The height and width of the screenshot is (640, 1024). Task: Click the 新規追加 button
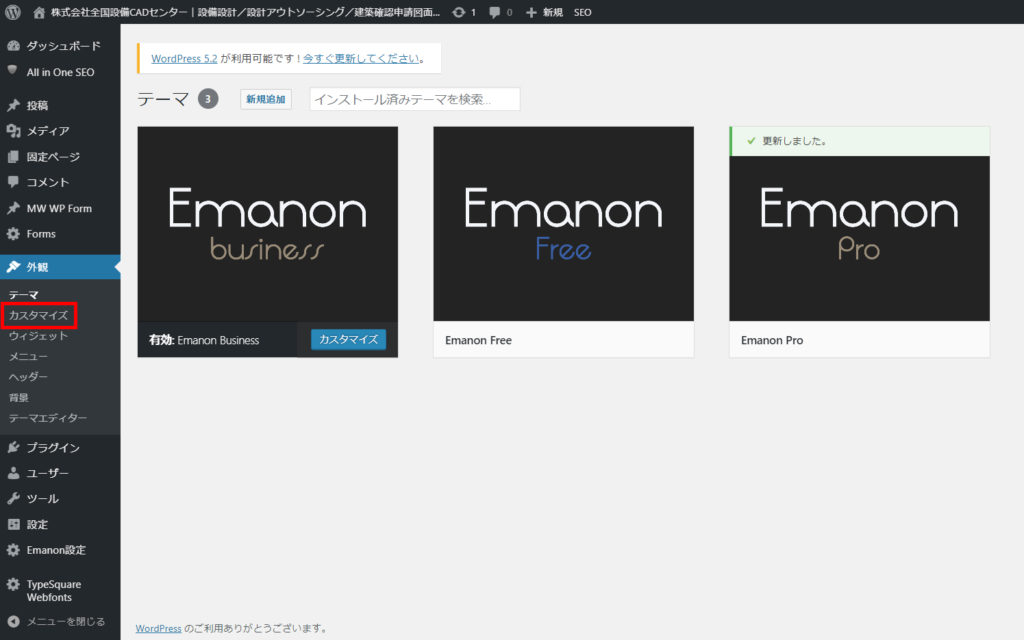point(266,99)
